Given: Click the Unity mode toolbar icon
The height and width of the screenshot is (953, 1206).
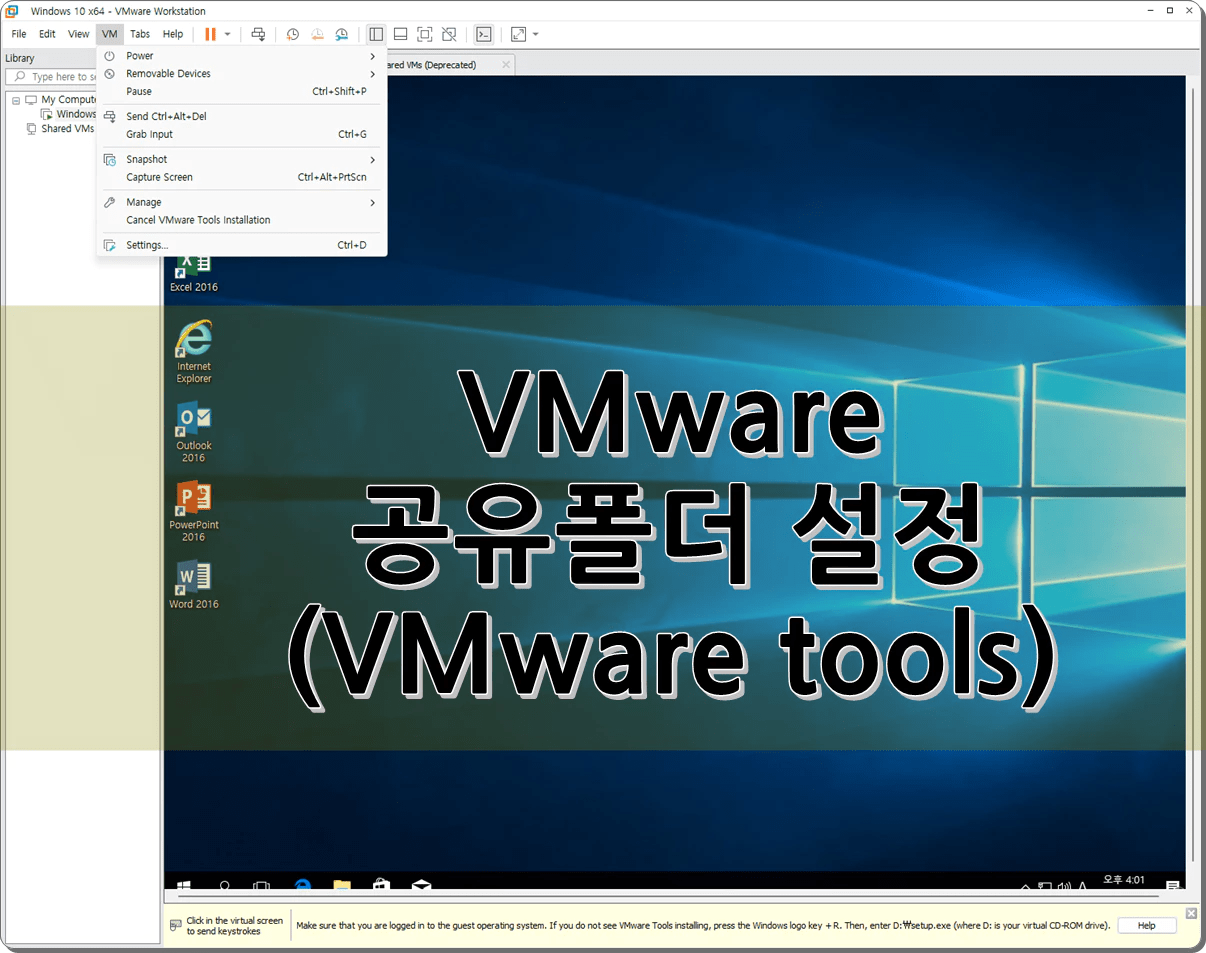Looking at the screenshot, I should click(x=449, y=34).
